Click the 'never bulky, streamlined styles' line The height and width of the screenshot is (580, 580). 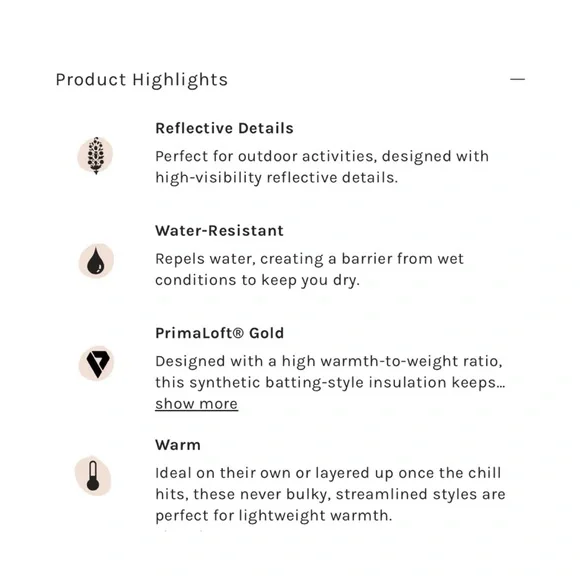click(x=330, y=495)
